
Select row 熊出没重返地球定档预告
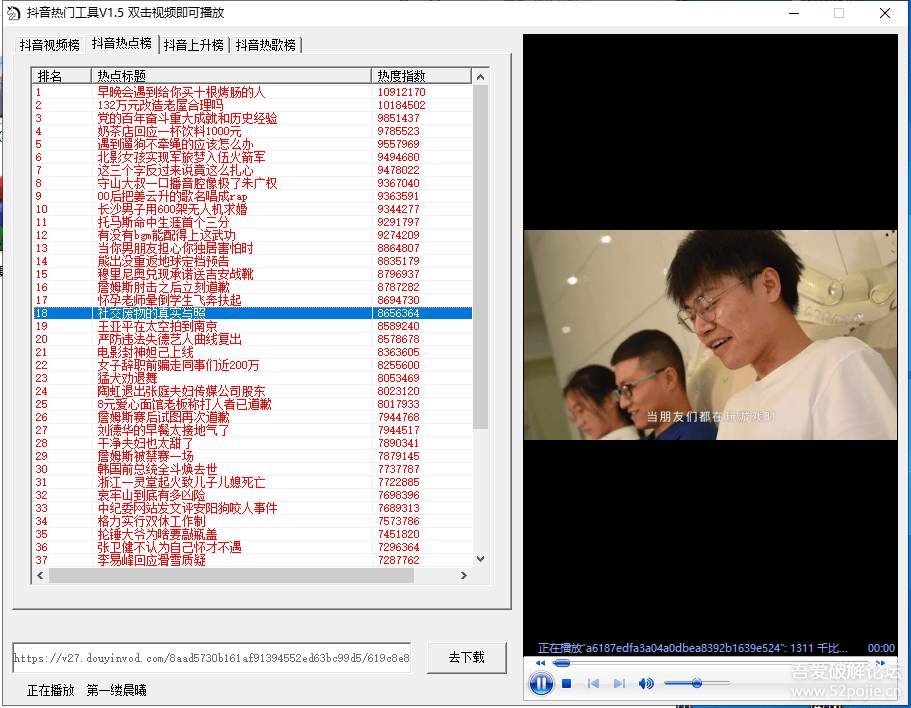(252, 261)
